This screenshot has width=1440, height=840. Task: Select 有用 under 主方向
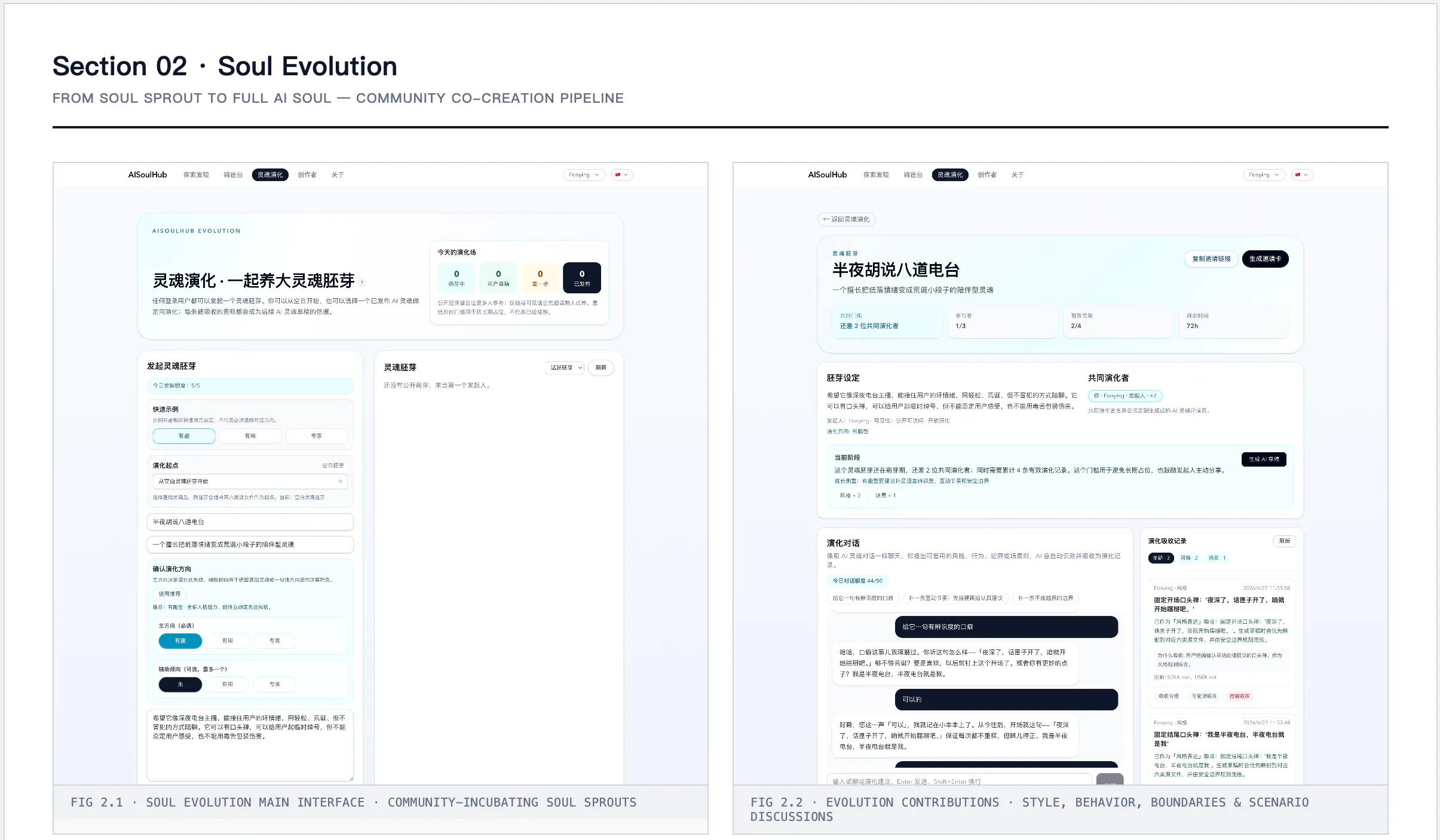point(228,640)
